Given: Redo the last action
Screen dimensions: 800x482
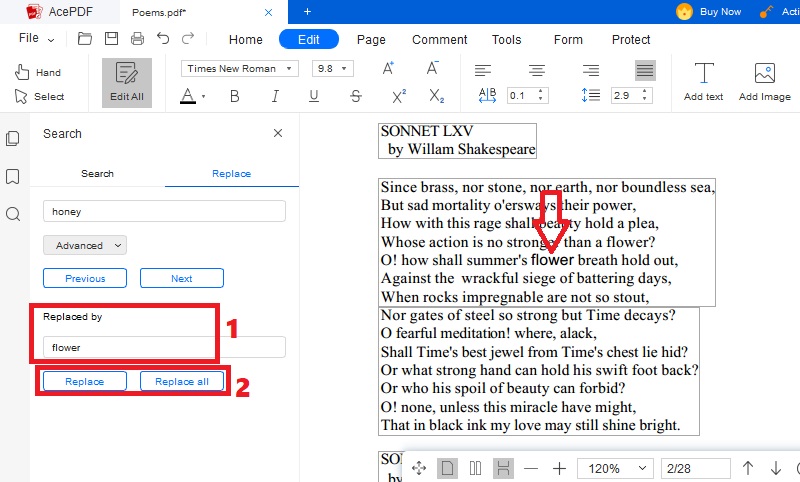Looking at the screenshot, I should (188, 38).
